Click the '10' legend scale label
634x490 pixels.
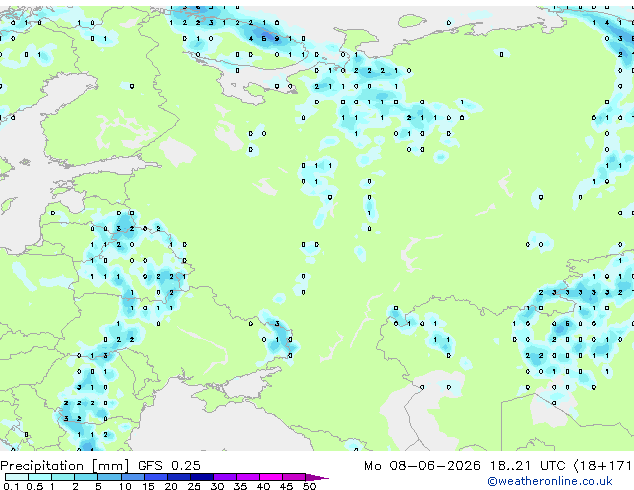coord(125,486)
